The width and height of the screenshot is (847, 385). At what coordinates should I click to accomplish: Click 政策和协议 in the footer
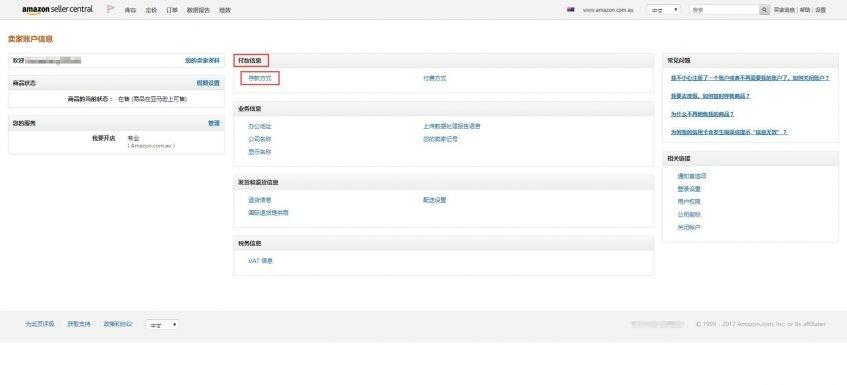118,325
